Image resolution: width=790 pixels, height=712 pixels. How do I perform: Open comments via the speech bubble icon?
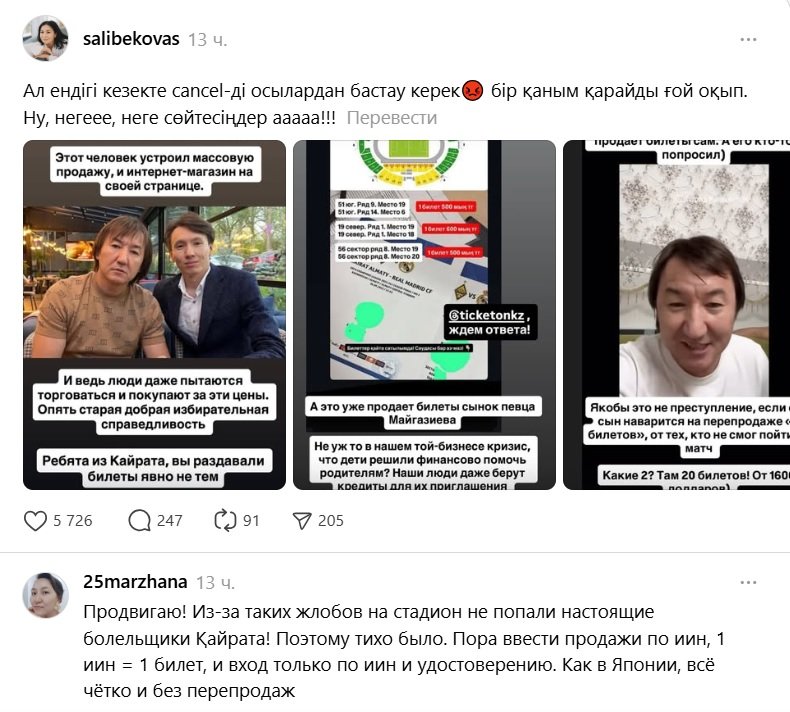140,521
